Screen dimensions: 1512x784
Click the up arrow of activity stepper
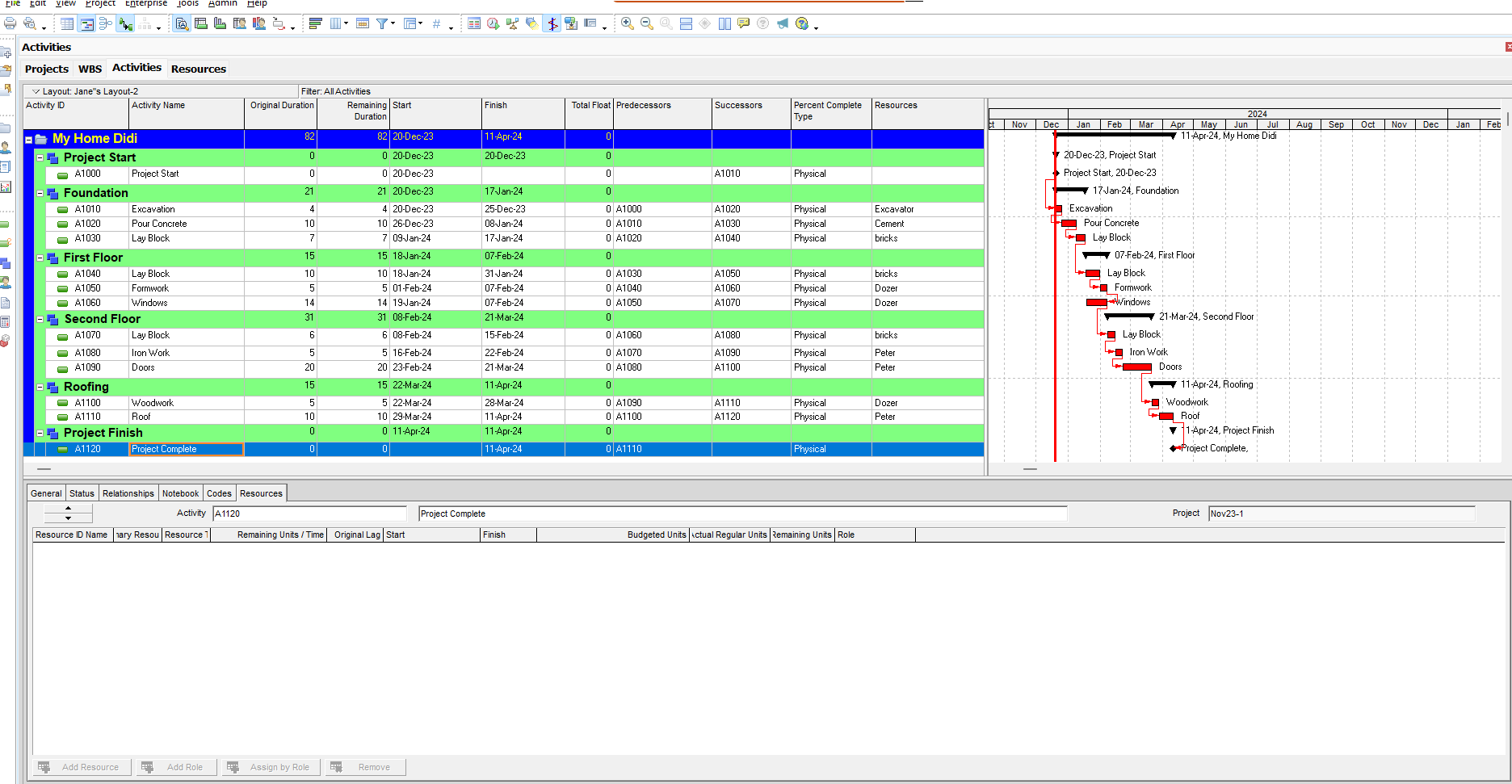pos(68,509)
